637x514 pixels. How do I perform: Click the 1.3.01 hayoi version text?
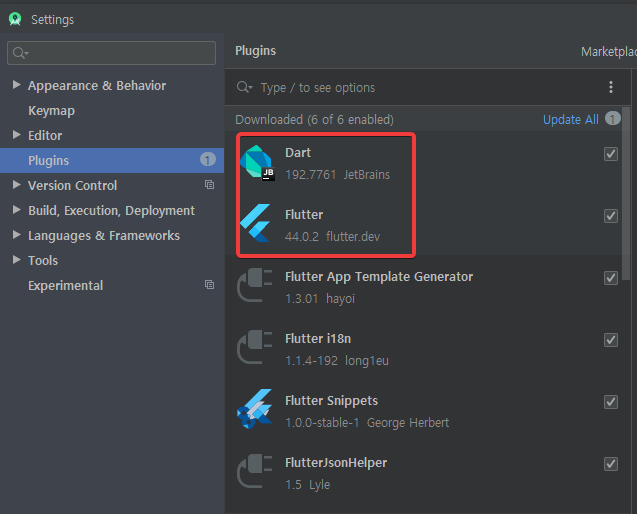pyautogui.click(x=320, y=299)
